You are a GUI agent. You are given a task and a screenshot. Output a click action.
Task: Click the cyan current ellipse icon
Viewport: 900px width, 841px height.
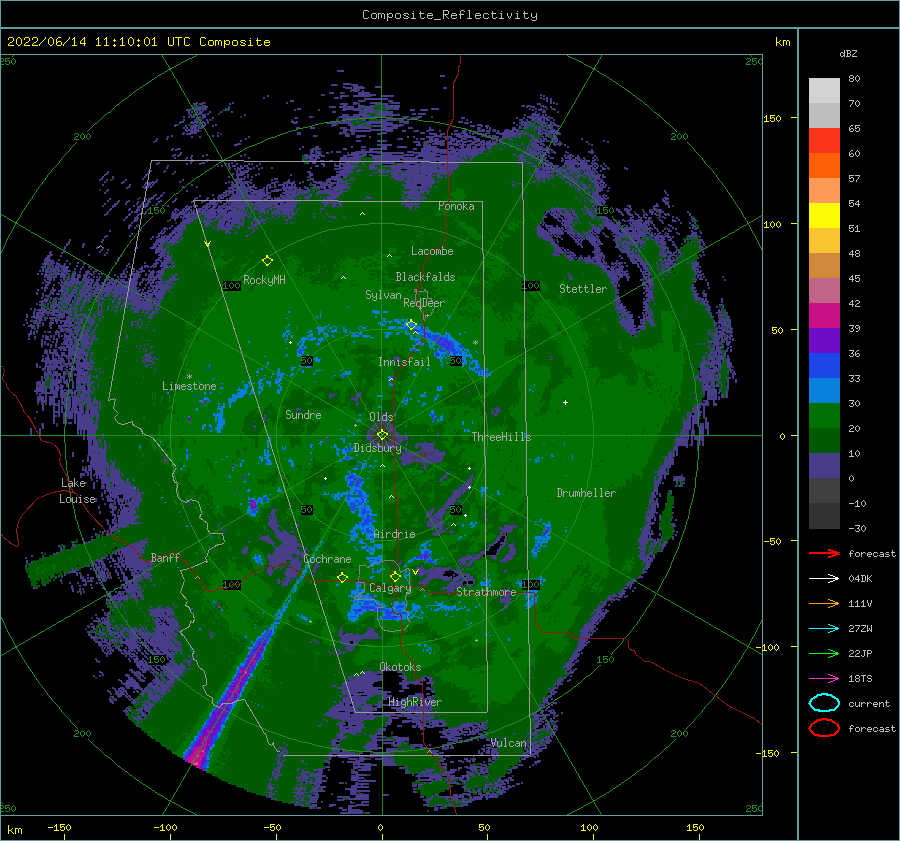[x=824, y=703]
